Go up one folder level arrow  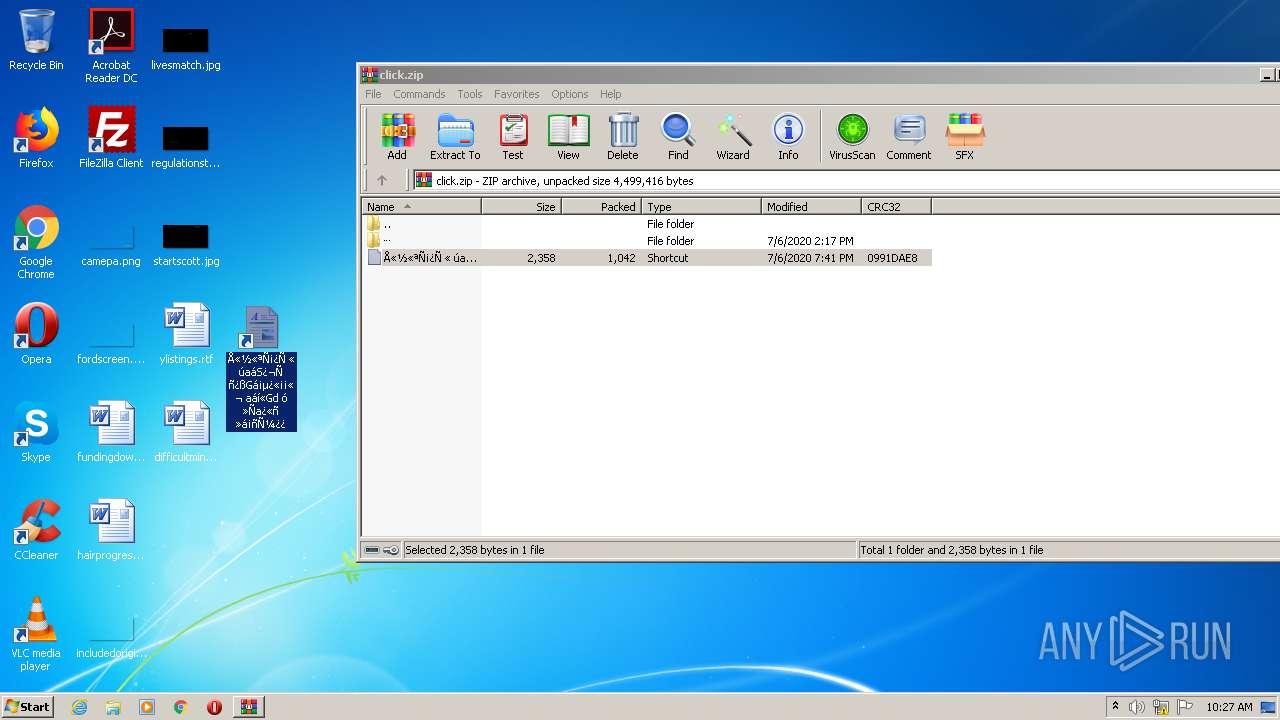click(382, 181)
